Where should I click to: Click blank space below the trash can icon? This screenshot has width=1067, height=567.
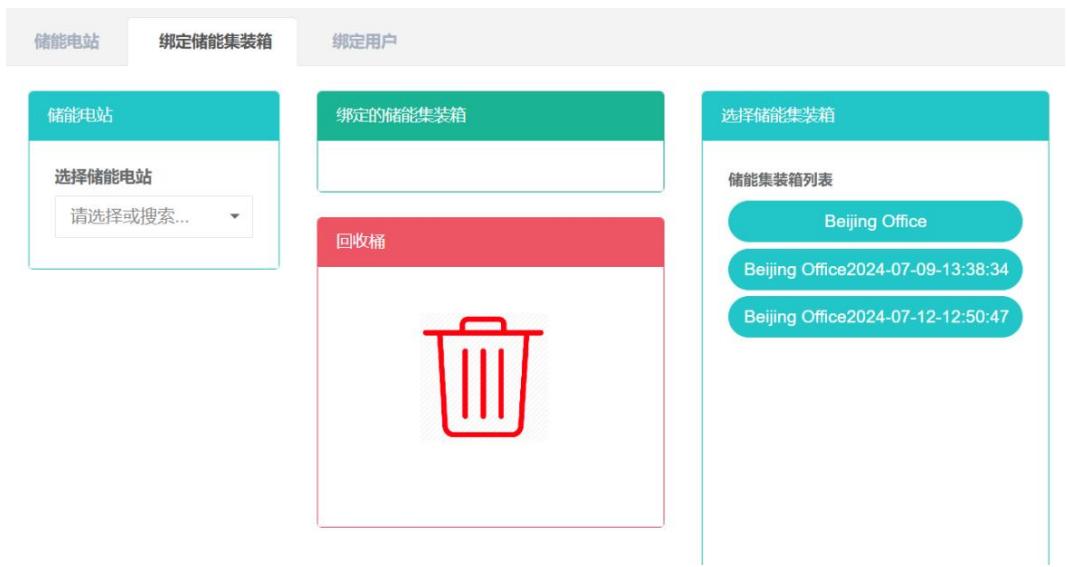(x=490, y=485)
